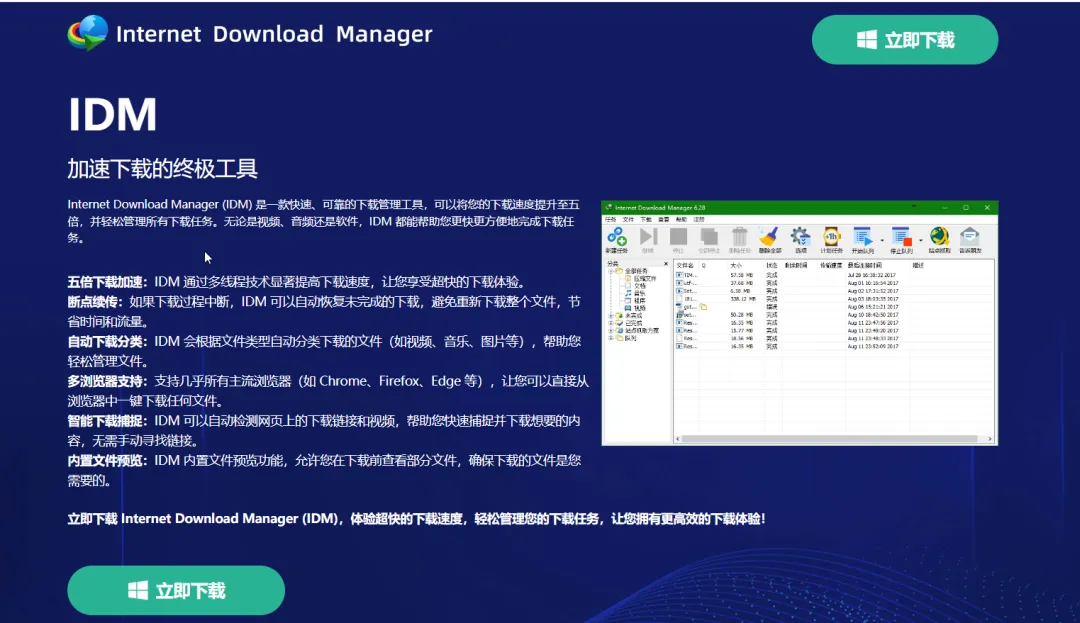Click left arrow of IDM horizontal scrollbar
1080x623 pixels.
coord(678,439)
